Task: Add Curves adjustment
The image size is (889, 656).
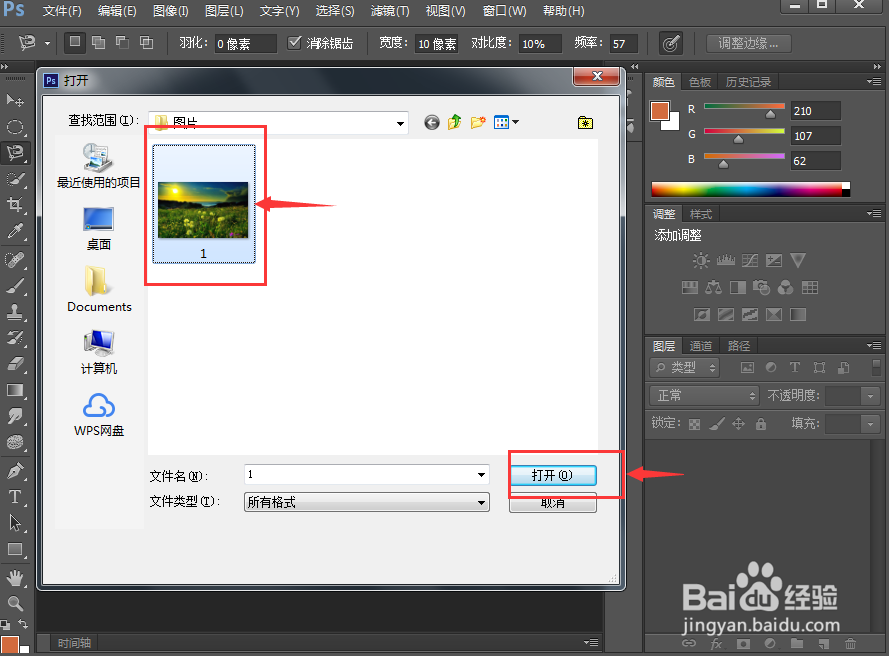Action: point(750,260)
